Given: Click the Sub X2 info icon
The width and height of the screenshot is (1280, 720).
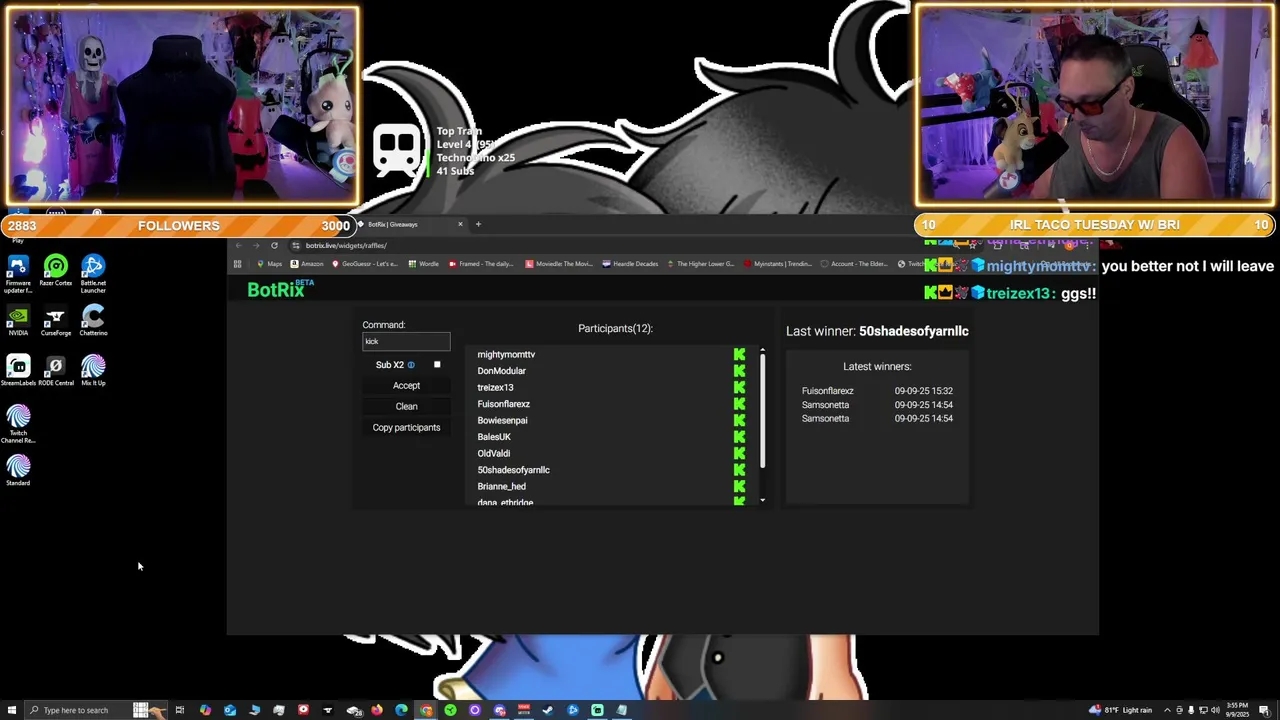Looking at the screenshot, I should click(411, 365).
